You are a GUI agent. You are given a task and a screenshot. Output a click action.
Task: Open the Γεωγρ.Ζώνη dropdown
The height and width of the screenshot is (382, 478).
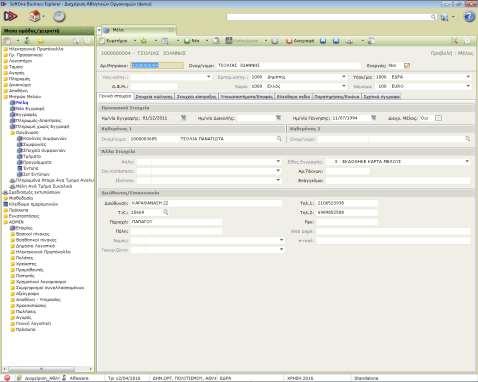click(281, 249)
